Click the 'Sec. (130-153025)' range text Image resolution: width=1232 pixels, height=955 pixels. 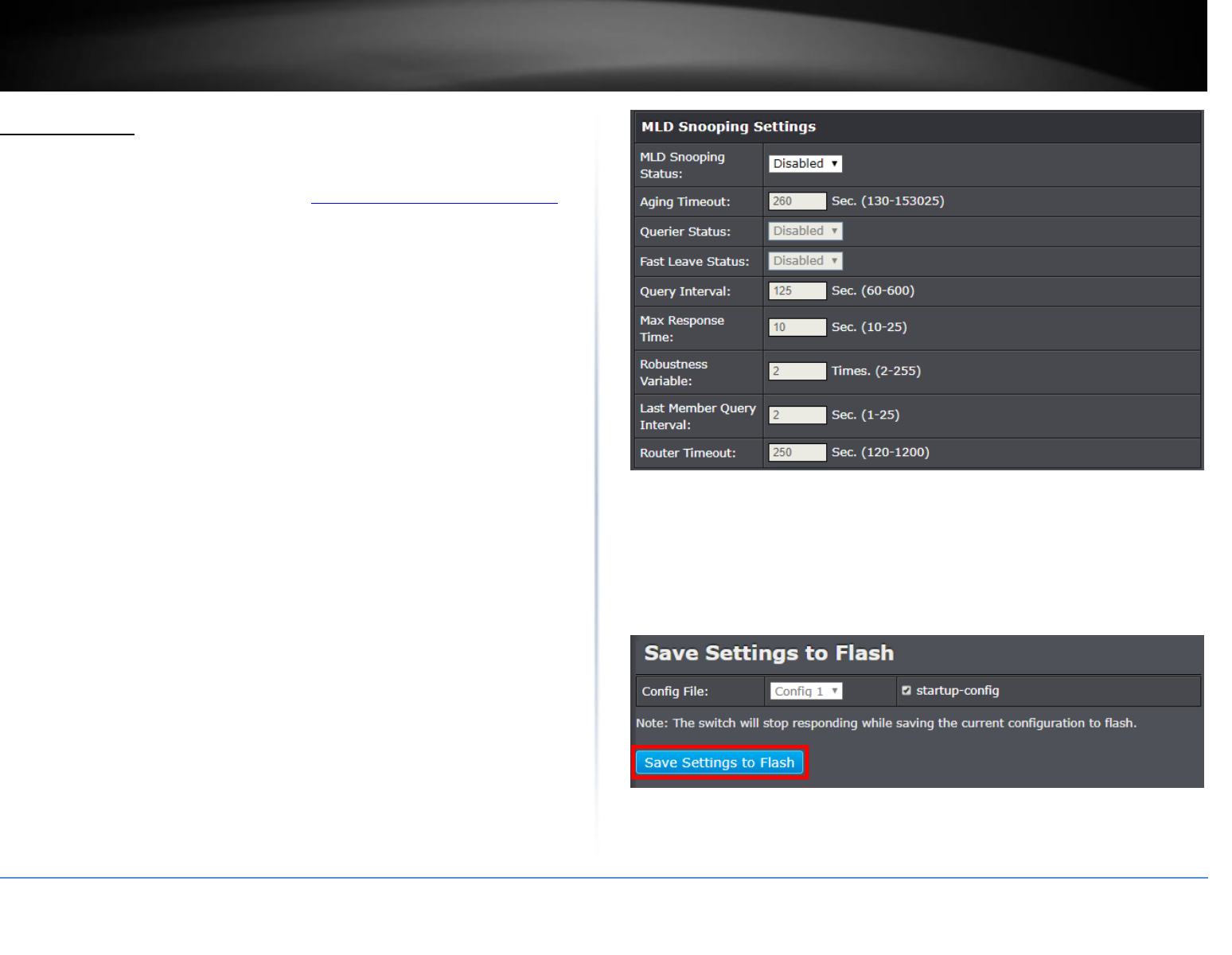(x=887, y=201)
